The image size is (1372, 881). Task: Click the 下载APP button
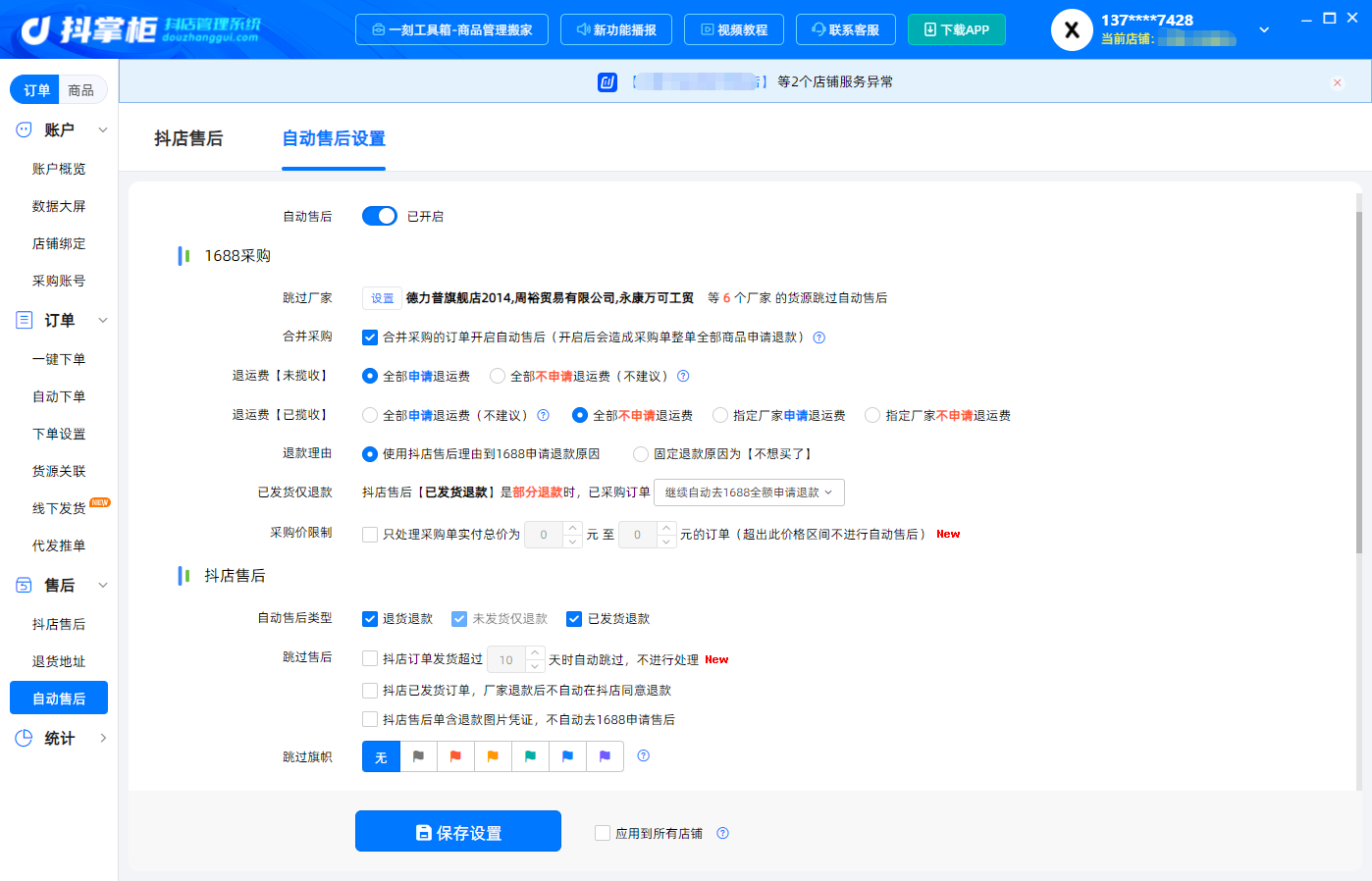(x=957, y=29)
